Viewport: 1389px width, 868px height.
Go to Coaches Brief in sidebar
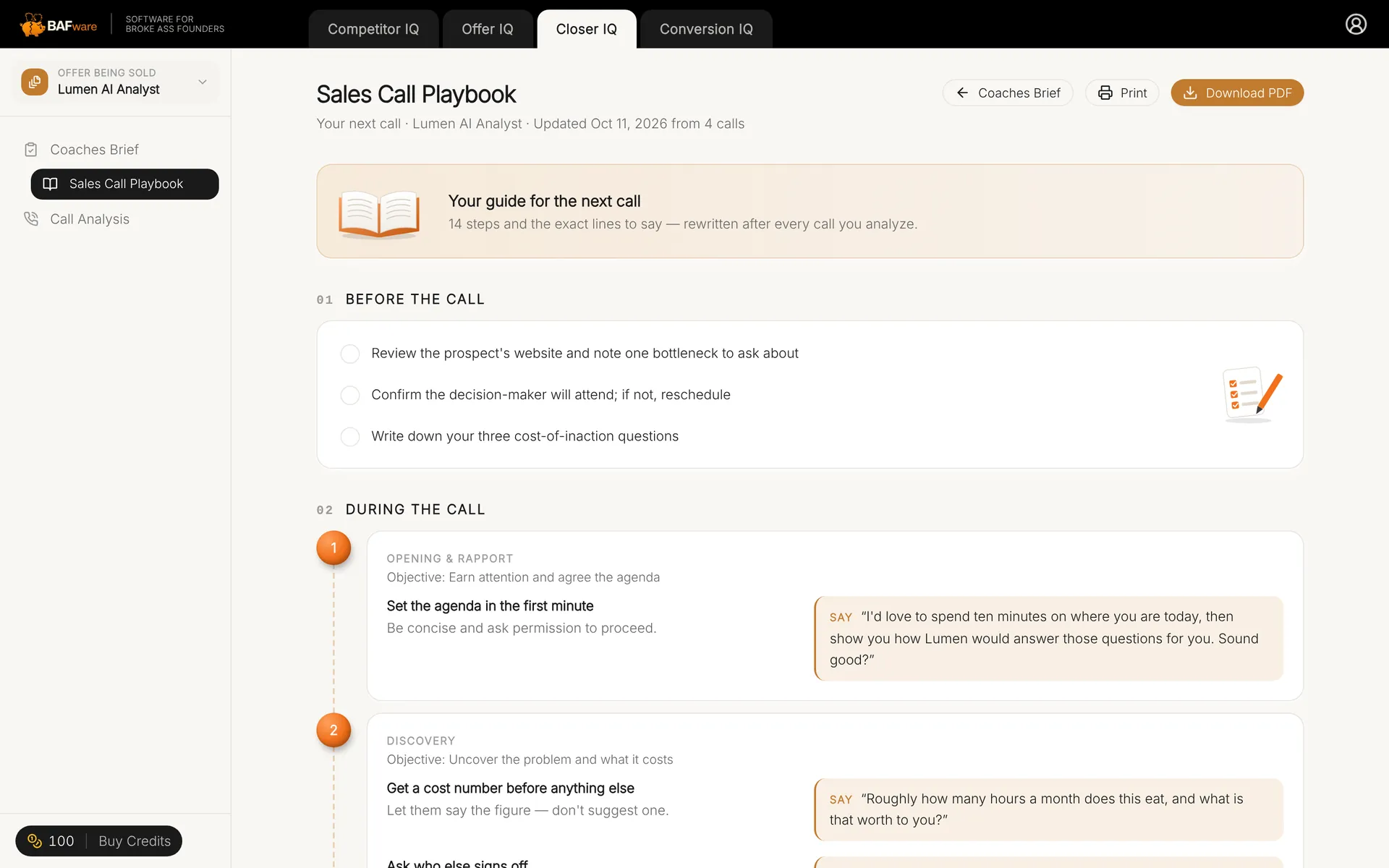[94, 150]
